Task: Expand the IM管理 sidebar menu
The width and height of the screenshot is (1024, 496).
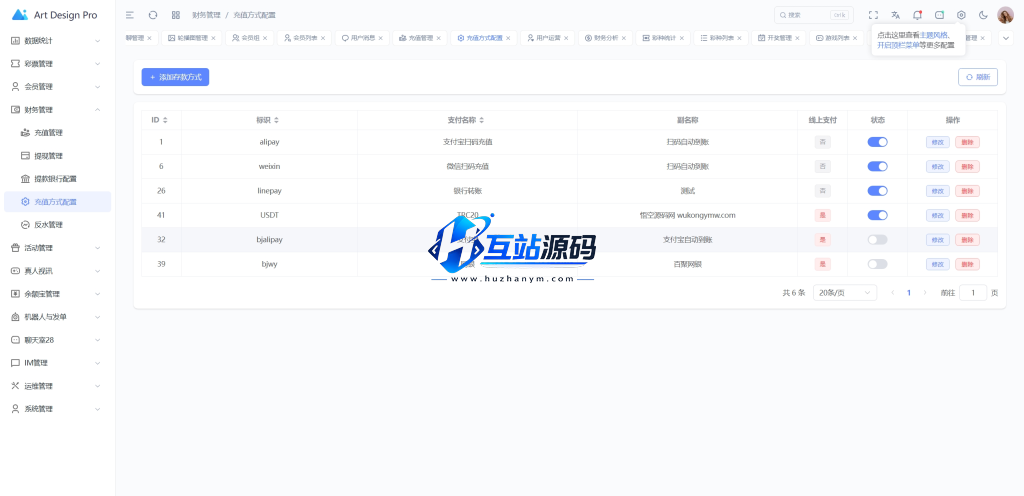Action: 57,363
